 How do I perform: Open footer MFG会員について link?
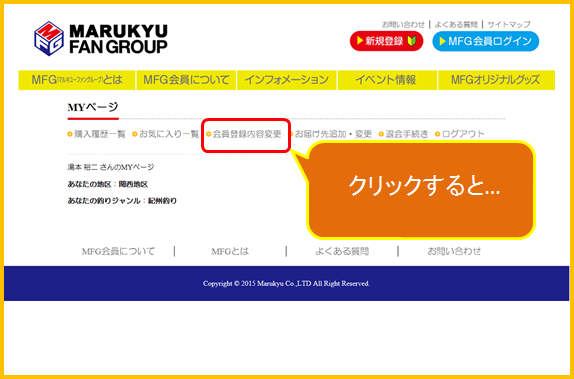click(x=118, y=252)
